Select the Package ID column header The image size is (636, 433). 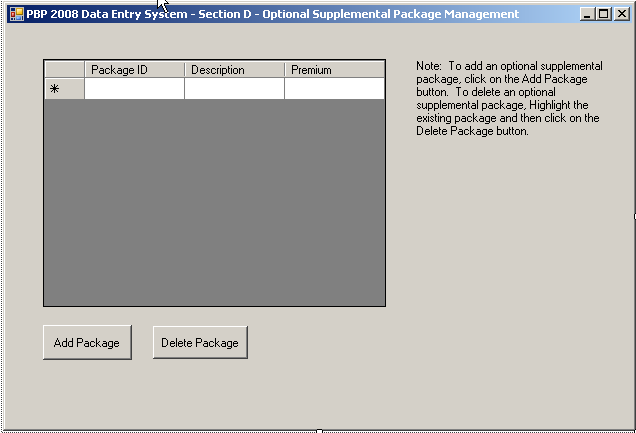[134, 70]
